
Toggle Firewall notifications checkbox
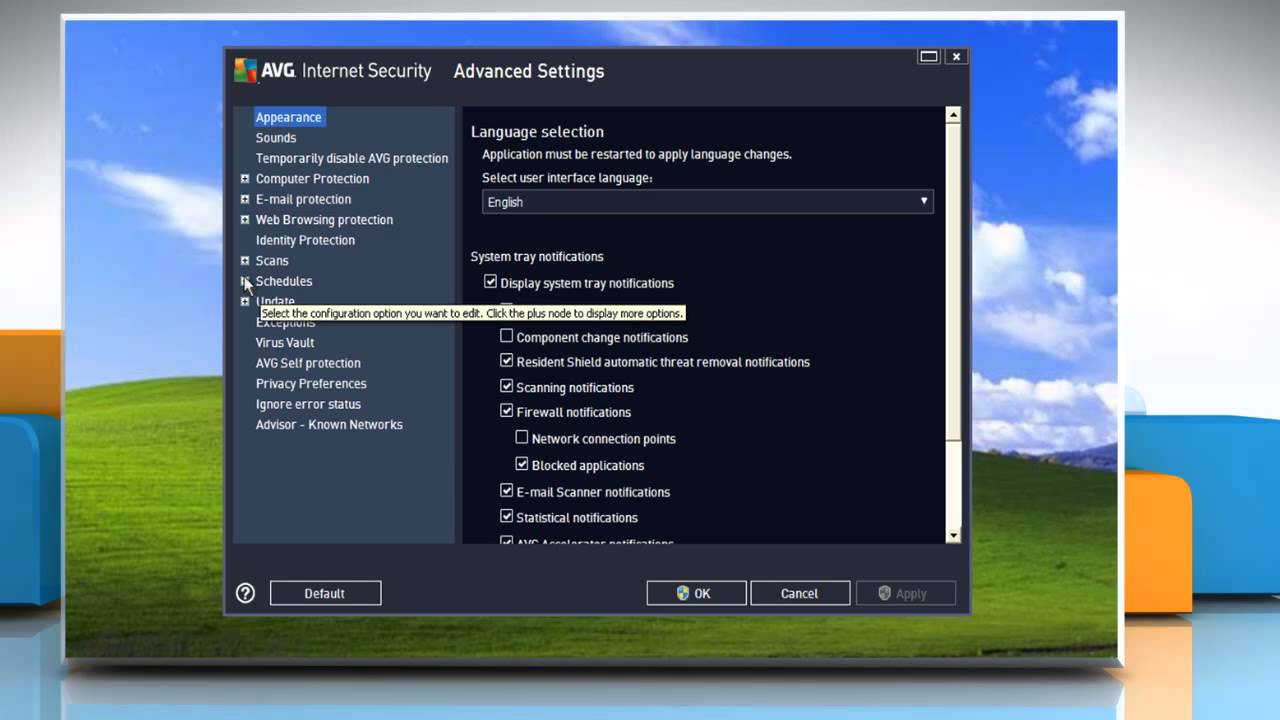pos(506,411)
